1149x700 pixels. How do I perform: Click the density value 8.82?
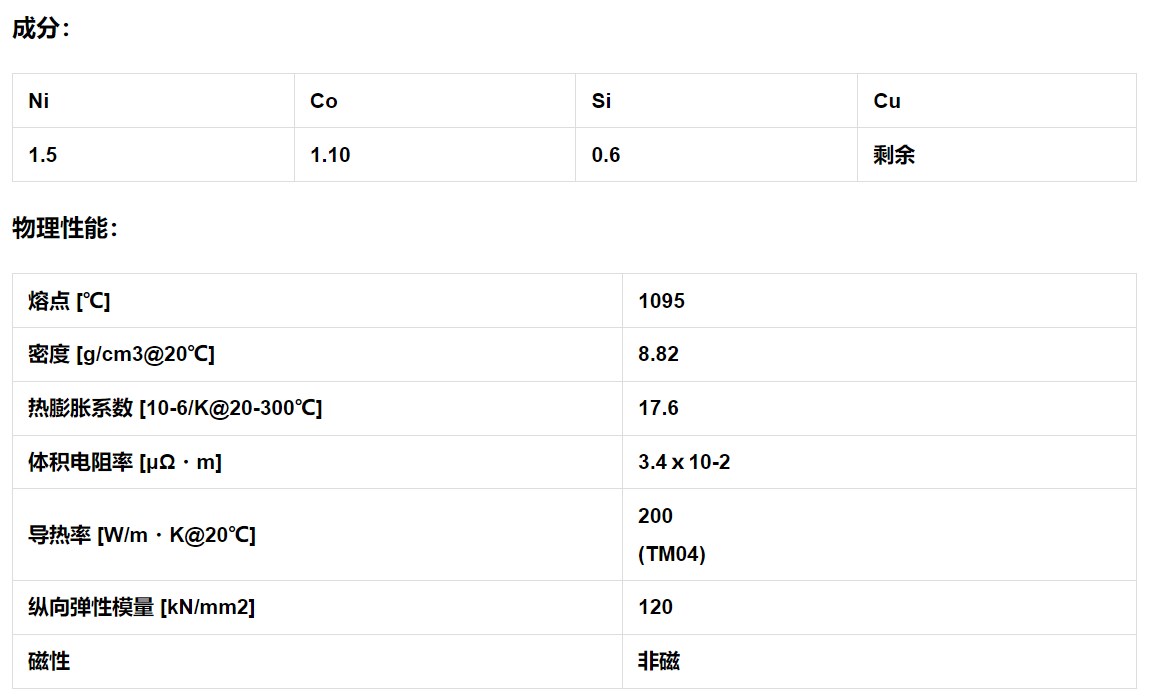(658, 355)
